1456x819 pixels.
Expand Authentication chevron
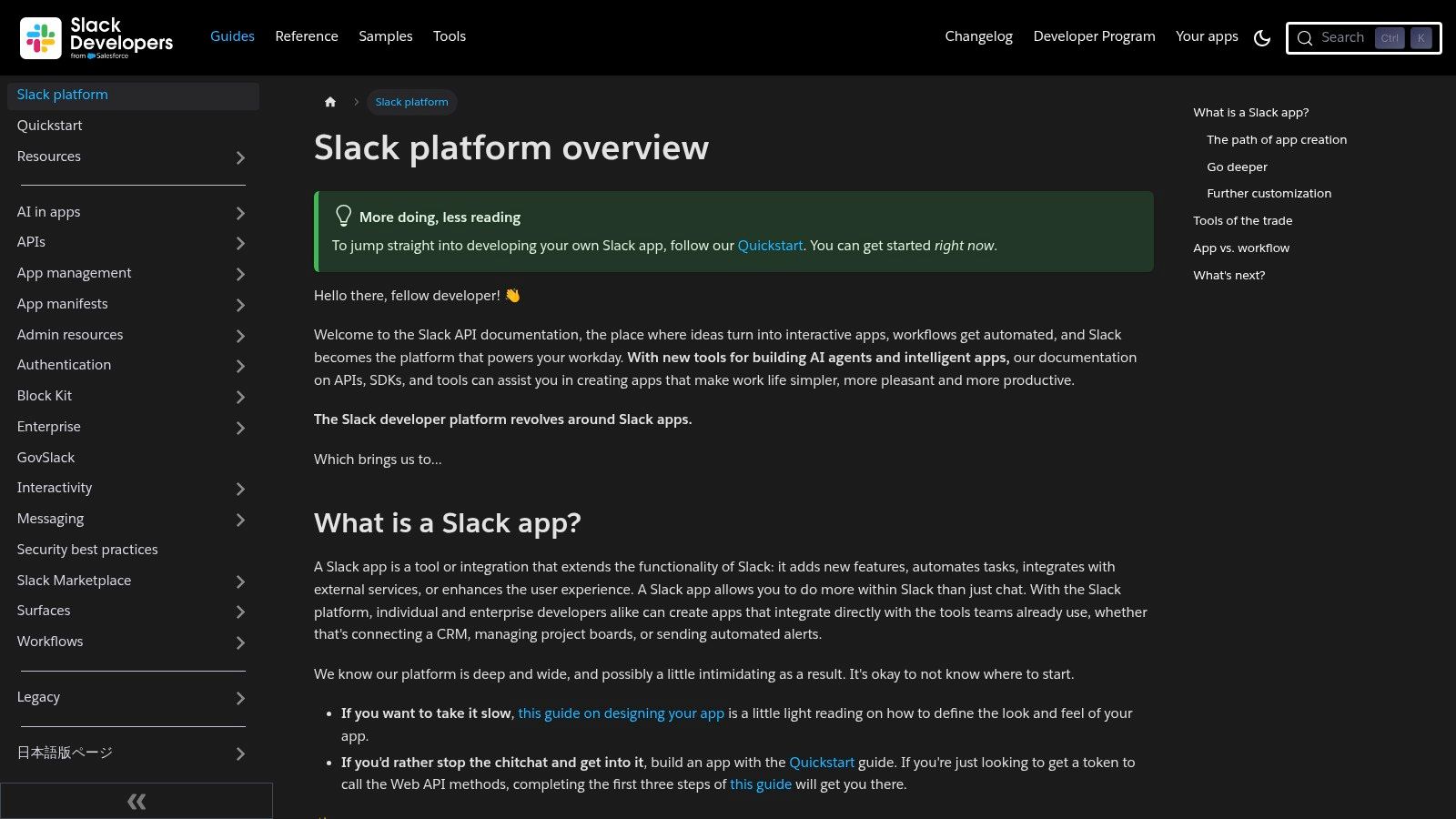(x=240, y=366)
